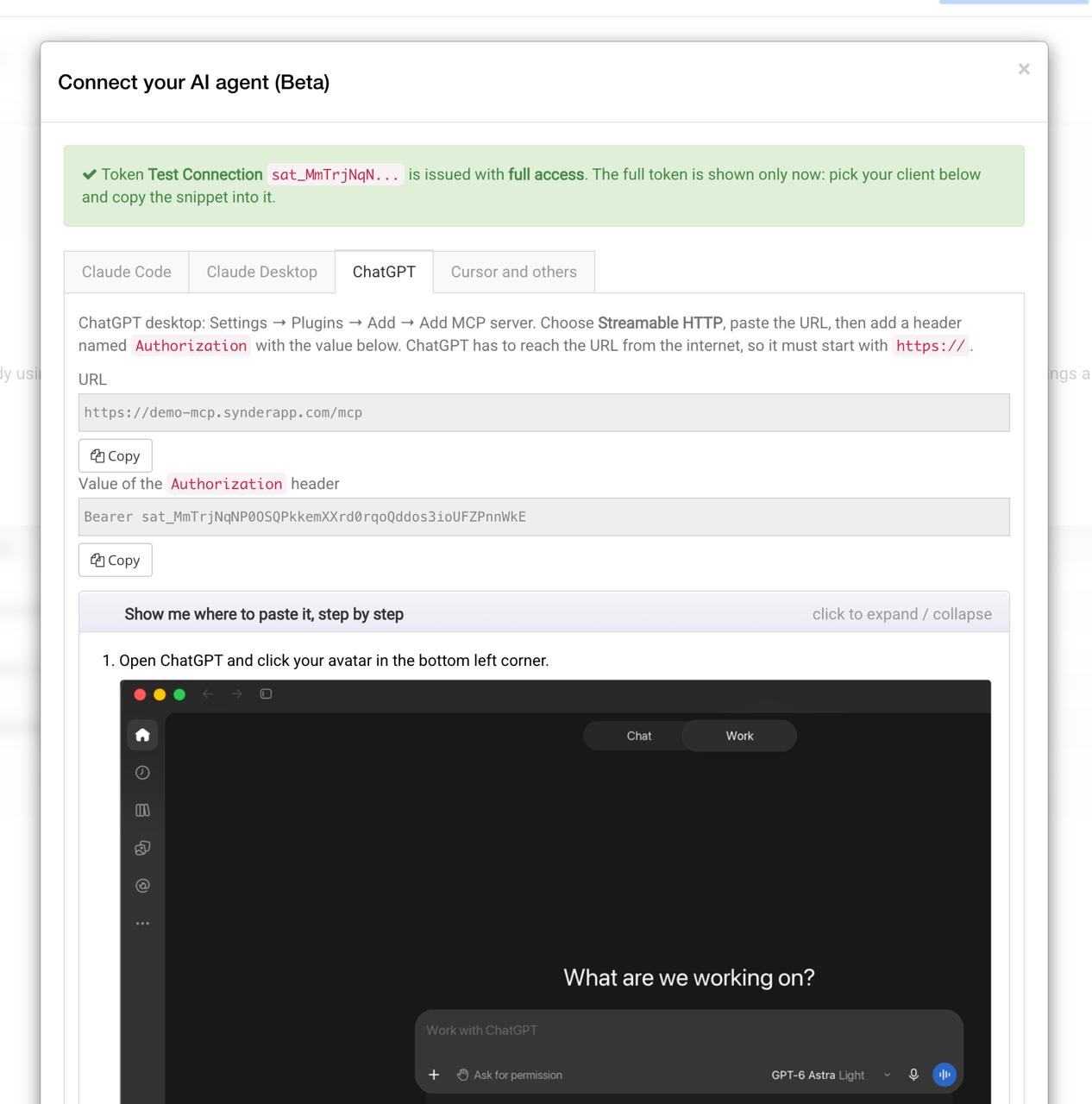The image size is (1092, 1104).
Task: Click the red https:// code snippet
Action: tap(931, 346)
